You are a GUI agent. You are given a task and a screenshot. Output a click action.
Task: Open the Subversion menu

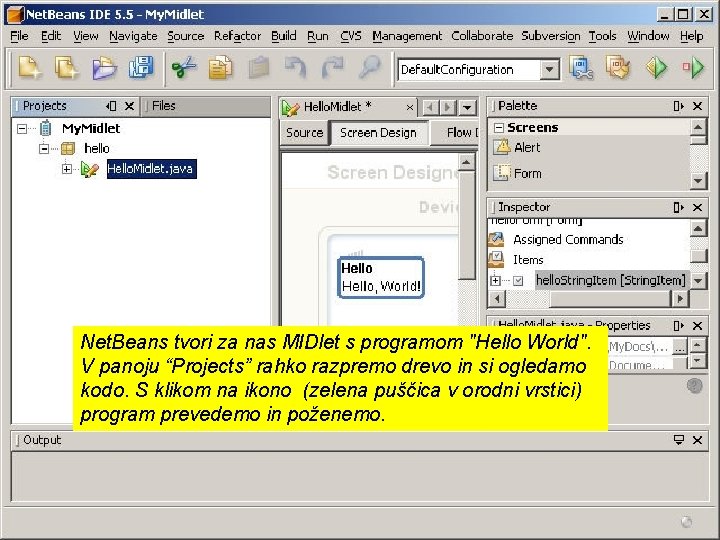[551, 36]
